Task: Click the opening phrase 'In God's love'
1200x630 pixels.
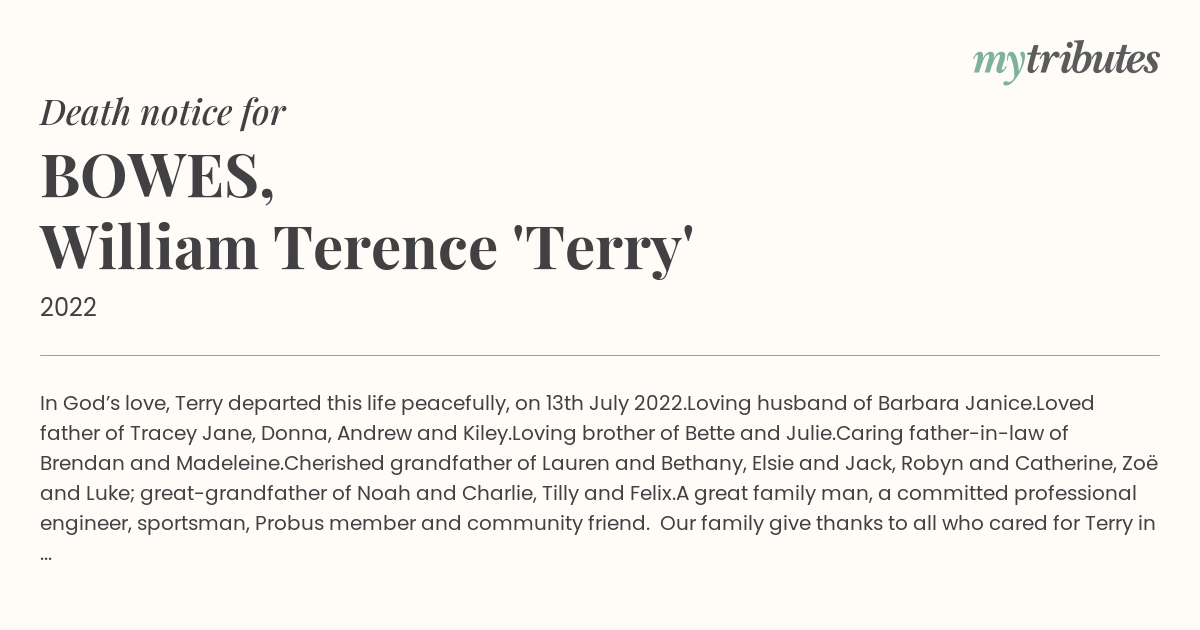Action: tap(104, 403)
